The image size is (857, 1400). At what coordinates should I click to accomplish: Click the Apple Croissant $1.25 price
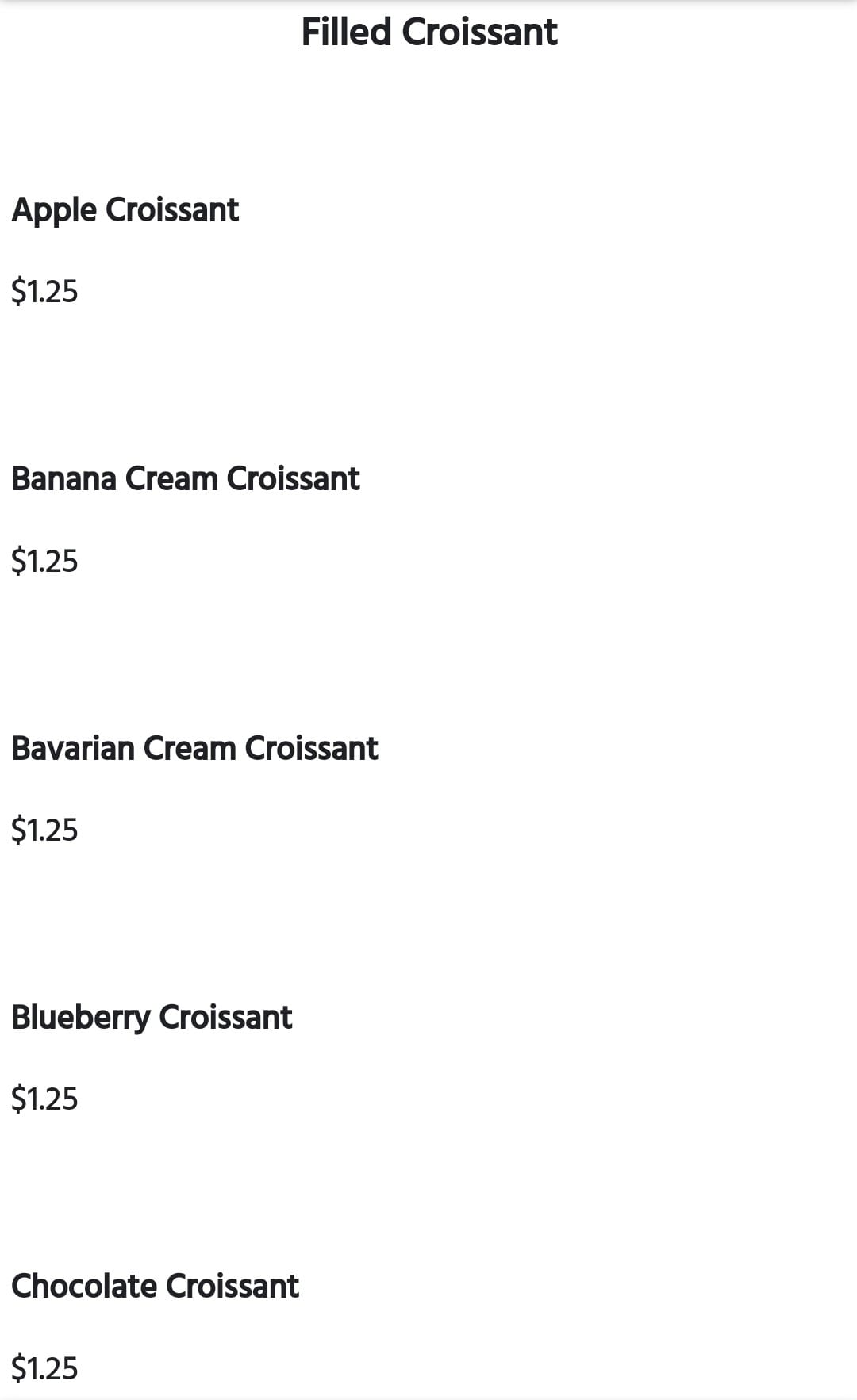(x=44, y=292)
